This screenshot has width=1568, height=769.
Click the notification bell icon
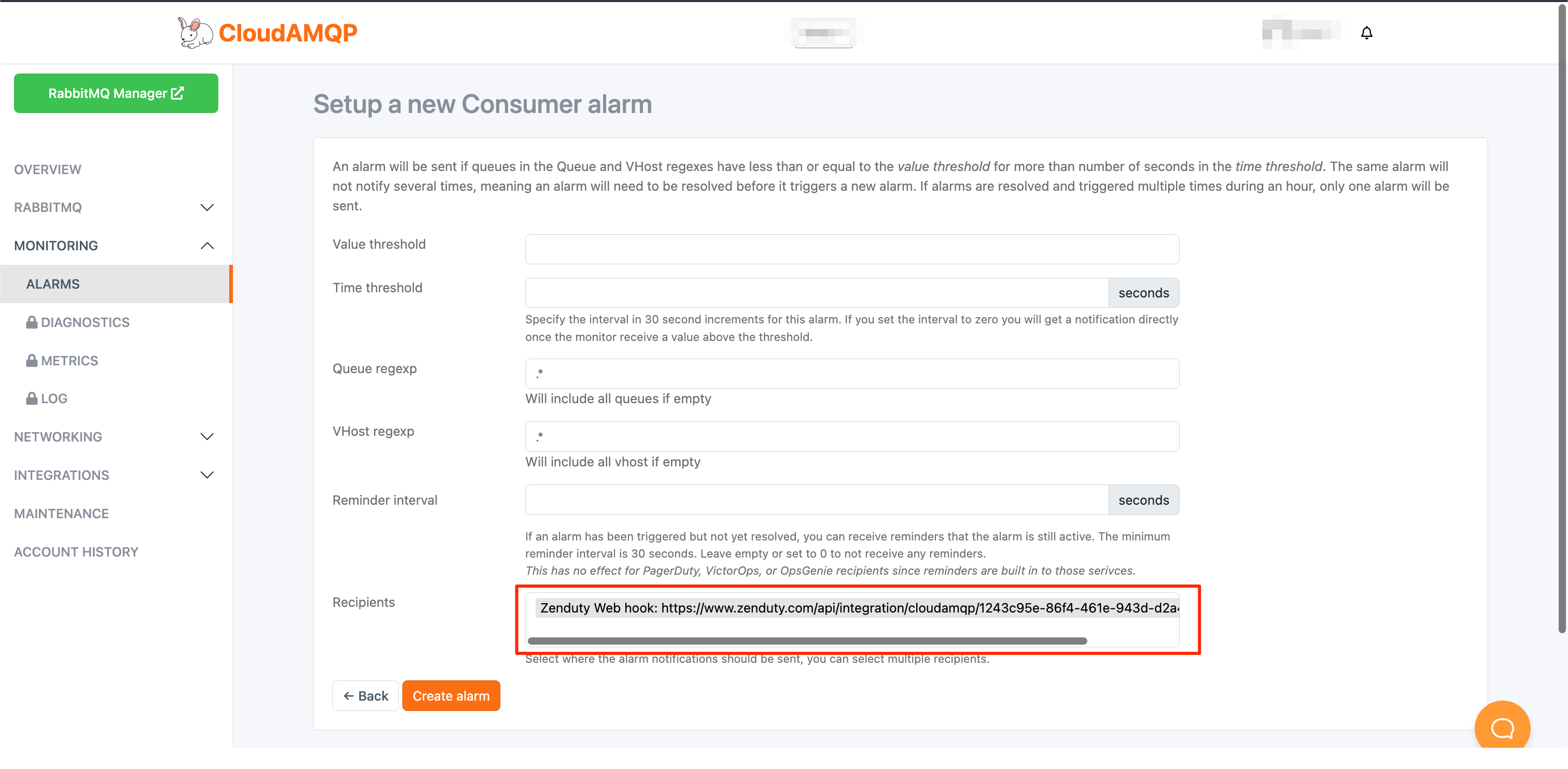tap(1366, 33)
